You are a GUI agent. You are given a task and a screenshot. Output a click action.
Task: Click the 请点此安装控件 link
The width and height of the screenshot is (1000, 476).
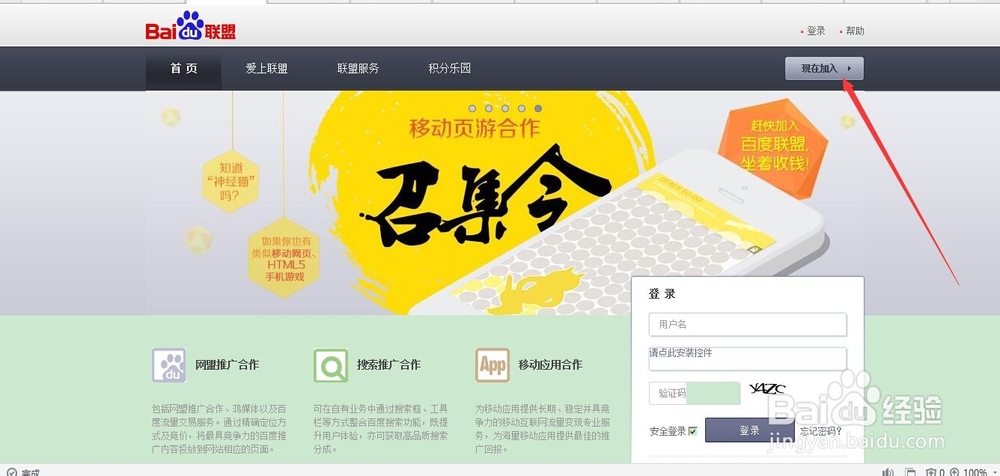680,353
